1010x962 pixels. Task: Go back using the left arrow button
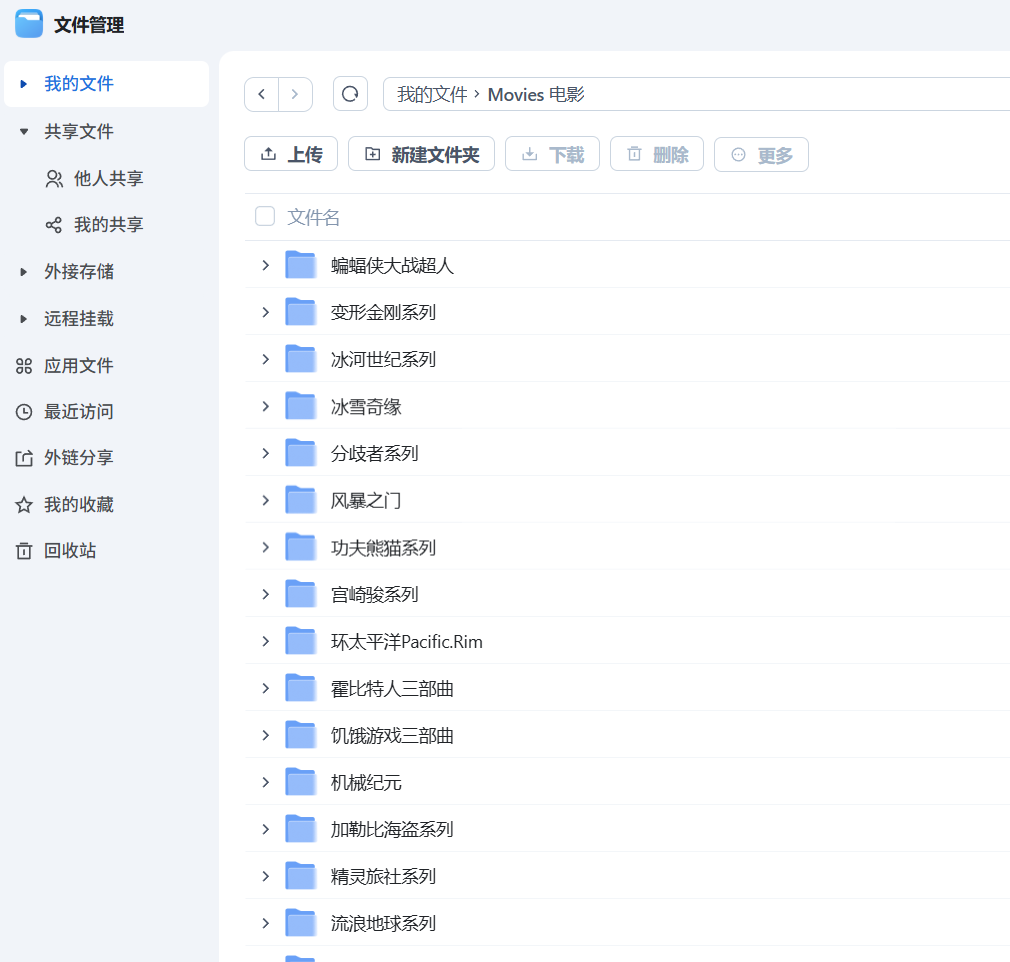tap(262, 94)
